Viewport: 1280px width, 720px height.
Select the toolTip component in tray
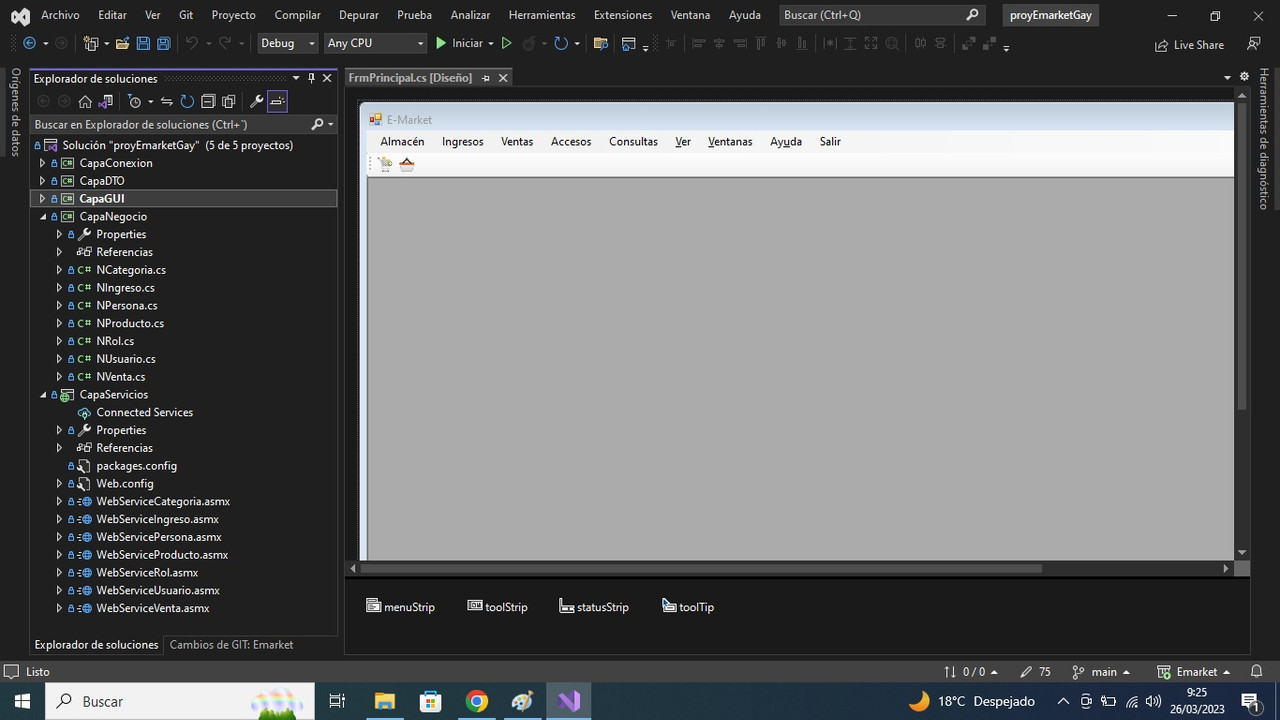tap(688, 607)
